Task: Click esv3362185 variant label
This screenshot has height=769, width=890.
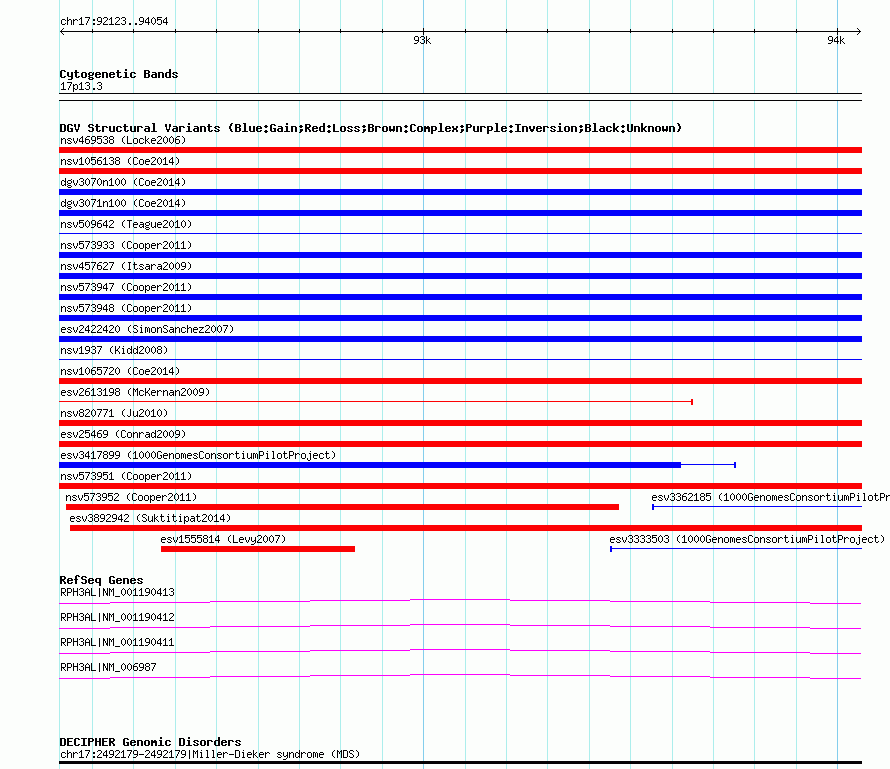Action: pyautogui.click(x=770, y=497)
